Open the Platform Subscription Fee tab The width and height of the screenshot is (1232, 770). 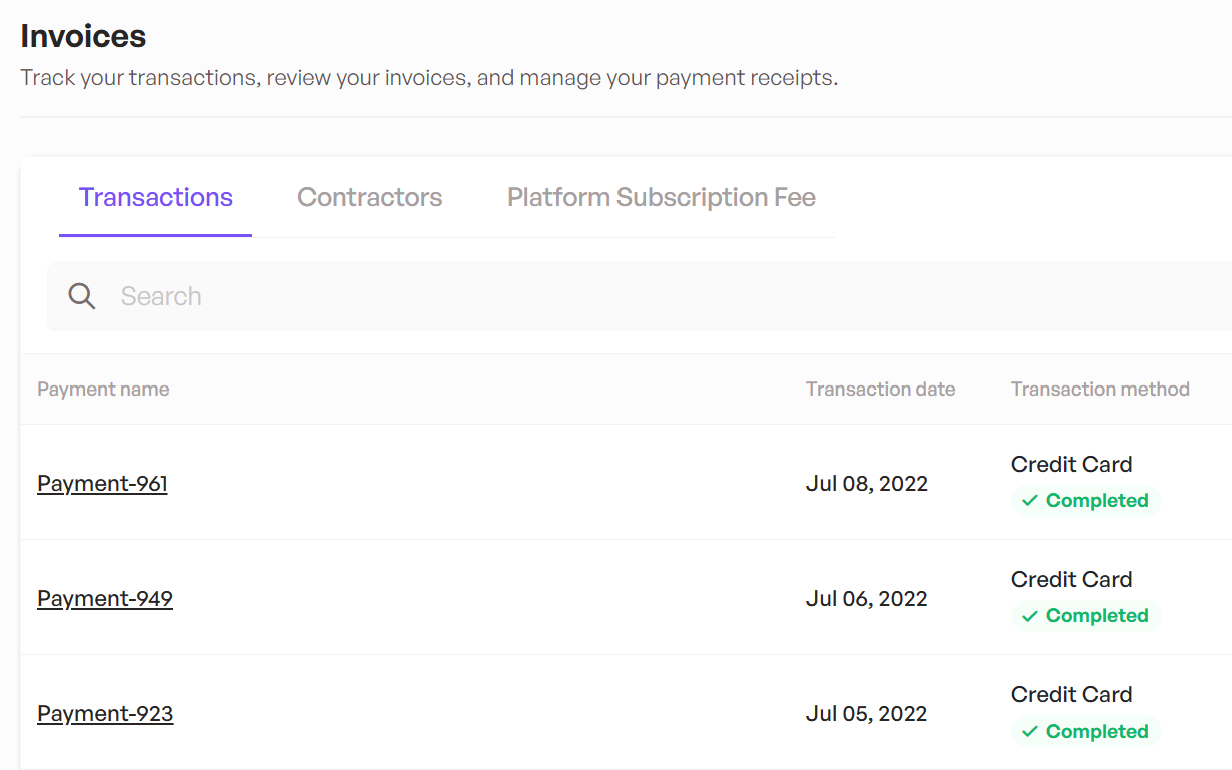coord(661,197)
